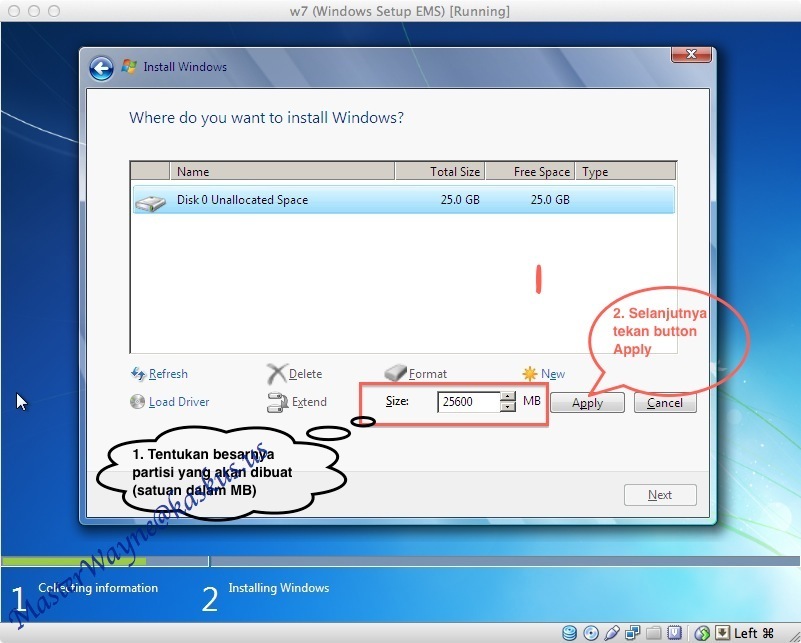The image size is (801, 643).
Task: Click the USB devices icon in status bar
Action: 611,633
